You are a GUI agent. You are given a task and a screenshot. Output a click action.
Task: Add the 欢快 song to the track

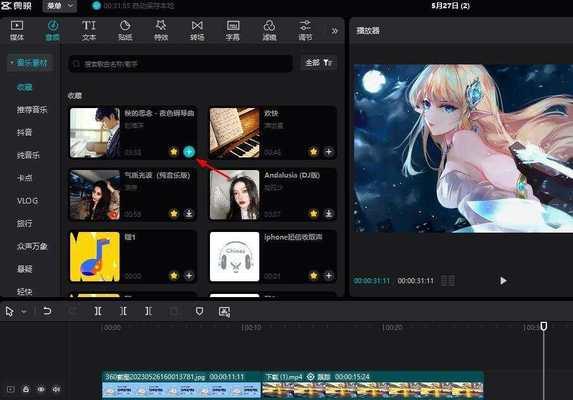tap(329, 152)
